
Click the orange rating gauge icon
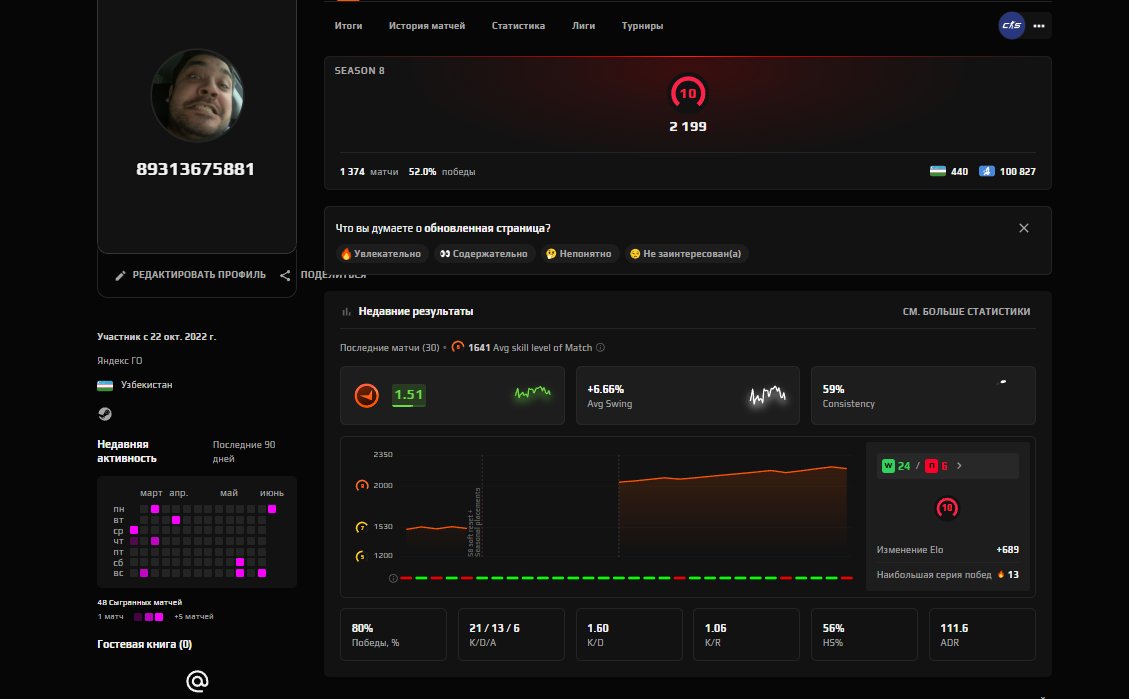366,395
